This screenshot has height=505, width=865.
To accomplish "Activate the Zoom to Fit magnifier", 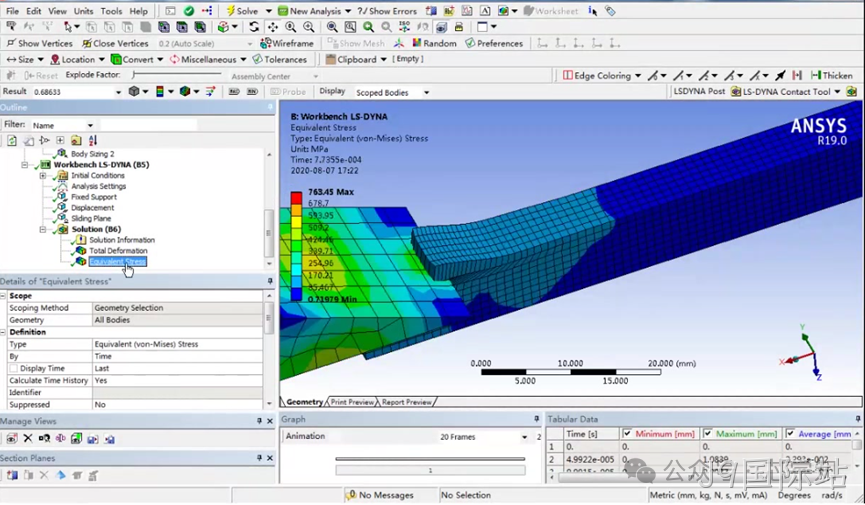I will click(x=332, y=26).
